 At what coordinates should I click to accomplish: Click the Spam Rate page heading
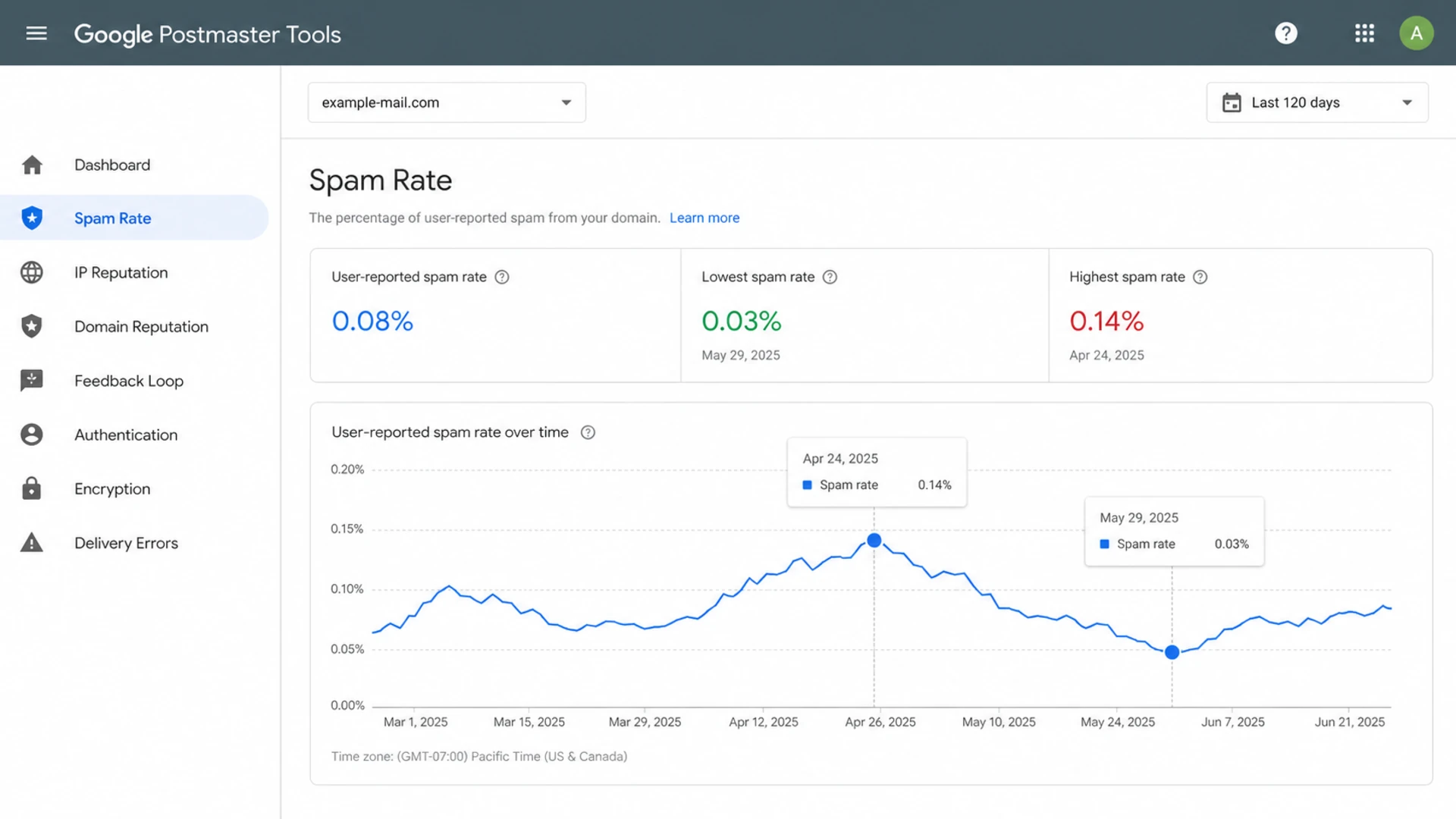(x=381, y=180)
